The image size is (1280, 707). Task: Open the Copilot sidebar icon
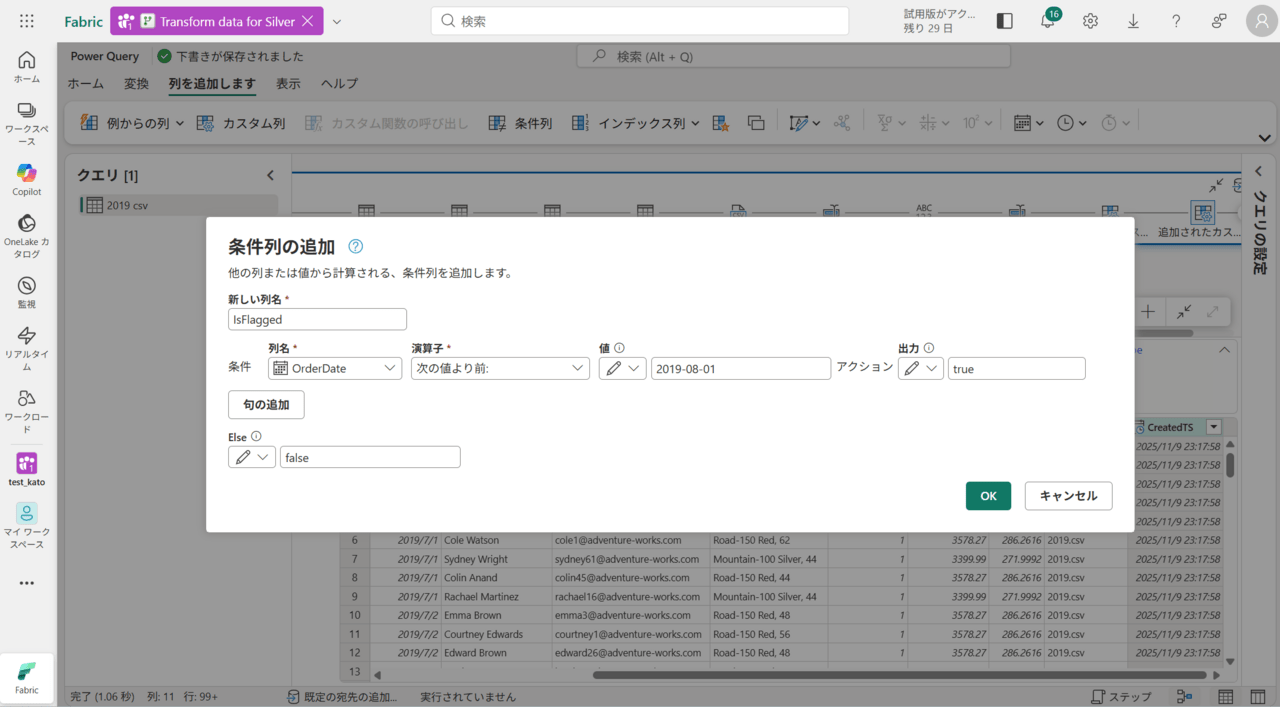(27, 174)
